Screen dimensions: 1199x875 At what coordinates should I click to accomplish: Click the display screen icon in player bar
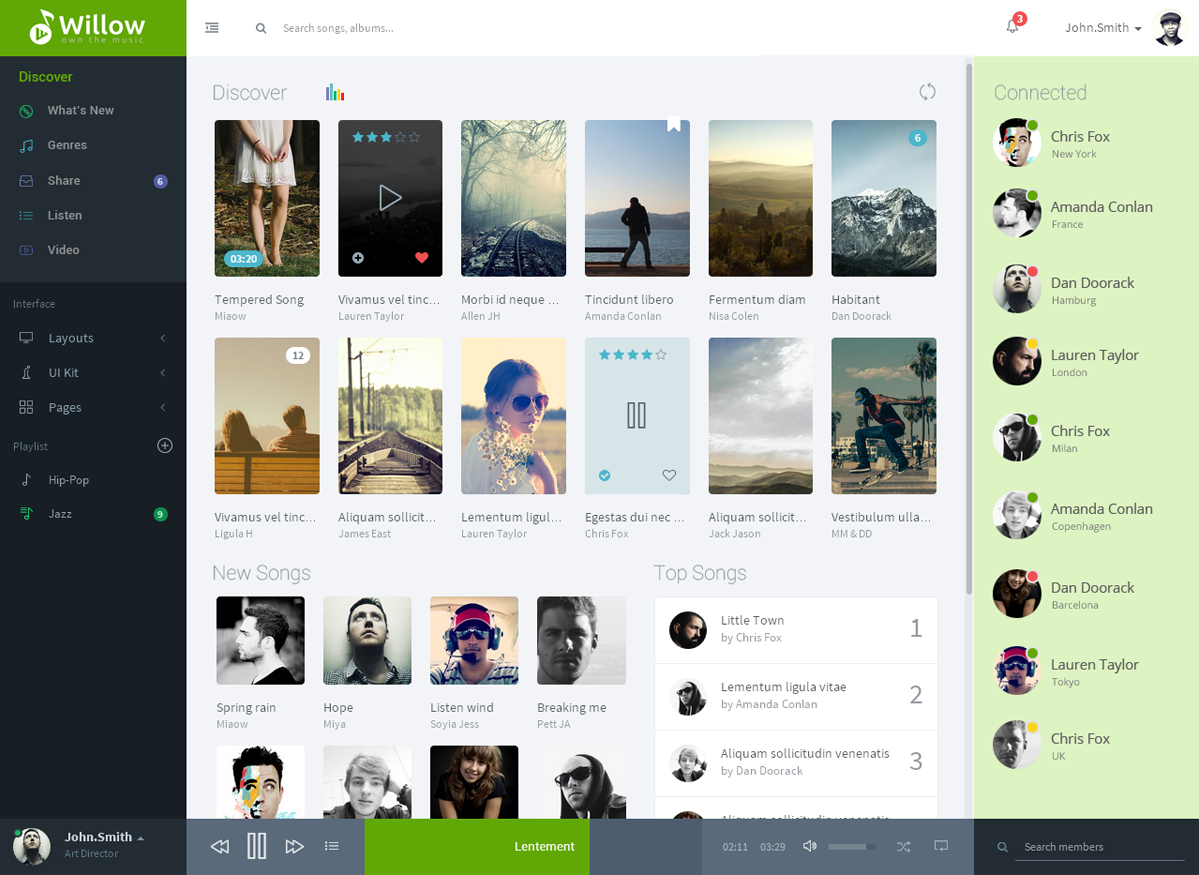[x=941, y=846]
